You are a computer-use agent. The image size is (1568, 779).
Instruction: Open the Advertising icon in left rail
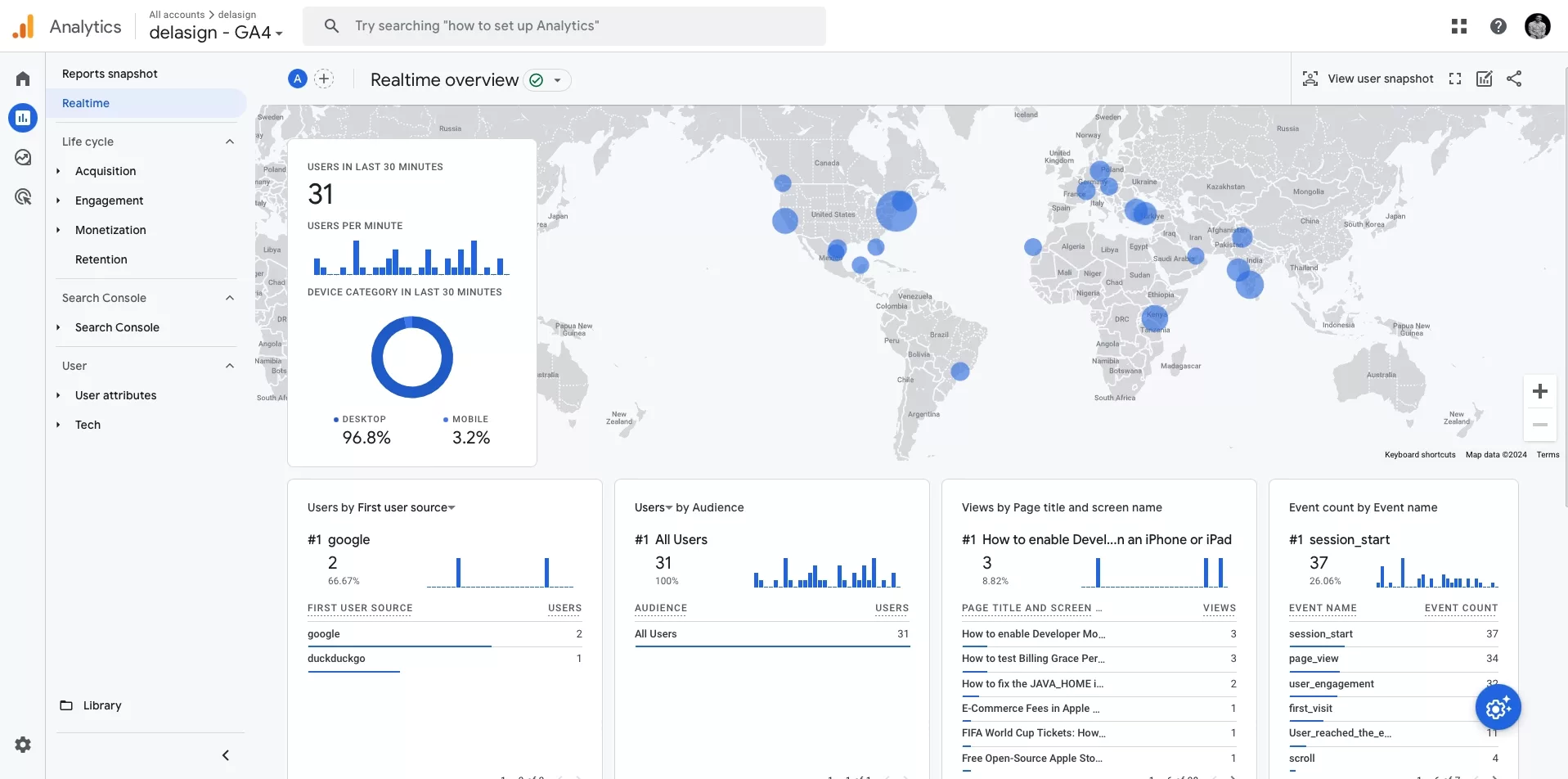click(23, 196)
